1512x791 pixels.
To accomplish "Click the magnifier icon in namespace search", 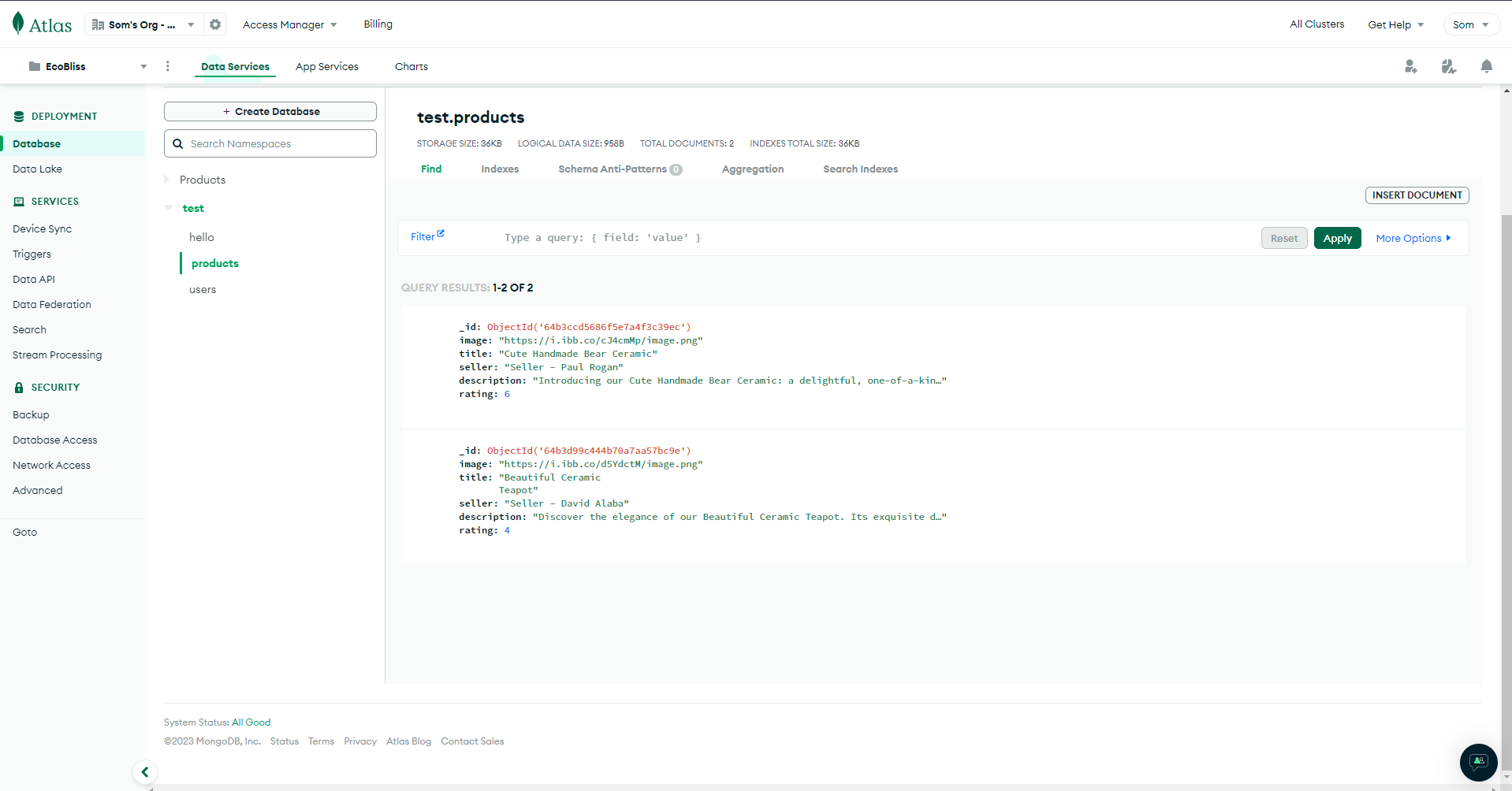I will (x=178, y=143).
